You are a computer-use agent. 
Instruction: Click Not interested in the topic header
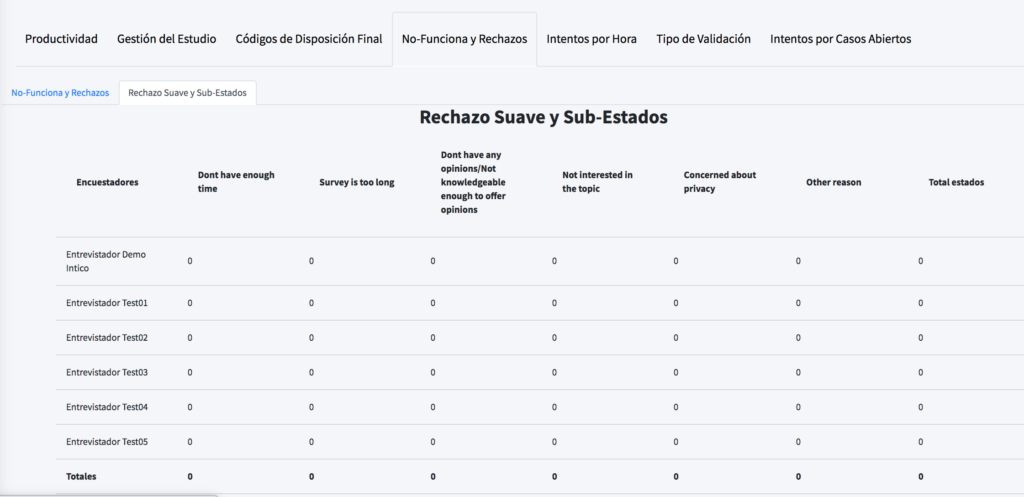click(x=598, y=182)
